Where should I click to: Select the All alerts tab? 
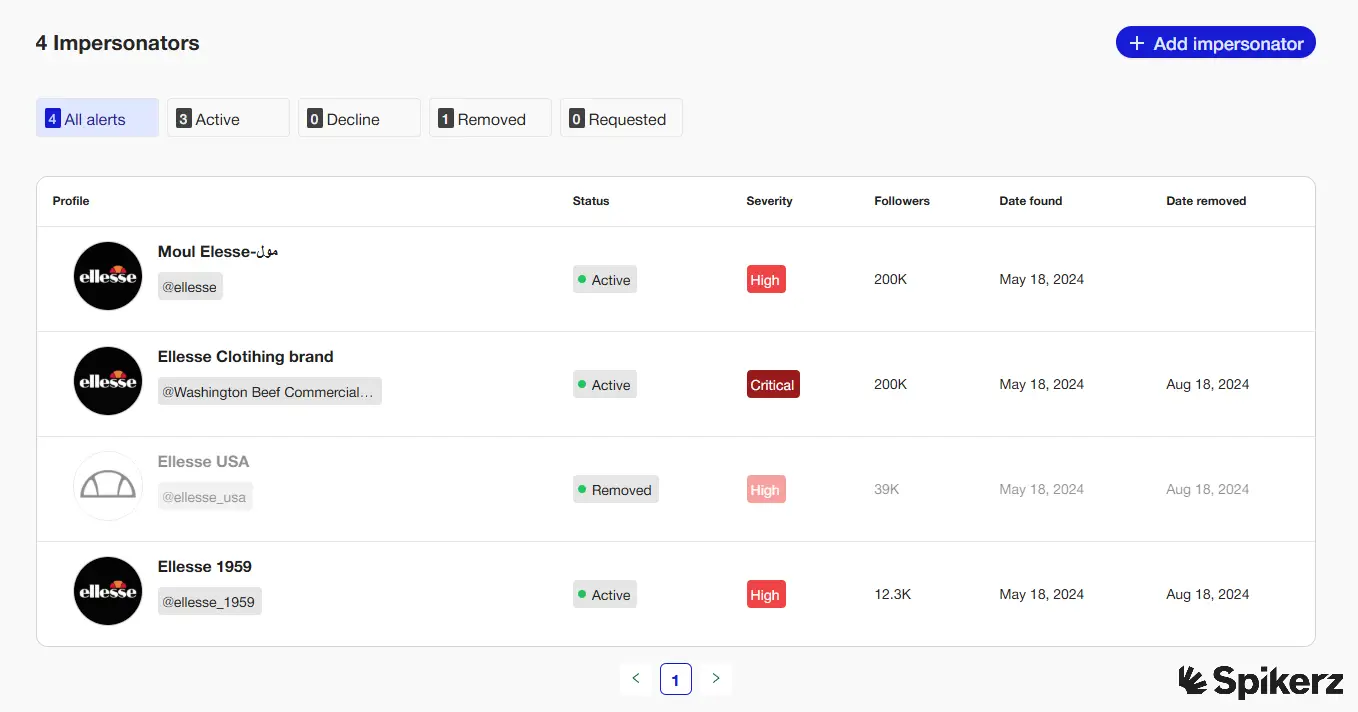(x=97, y=118)
